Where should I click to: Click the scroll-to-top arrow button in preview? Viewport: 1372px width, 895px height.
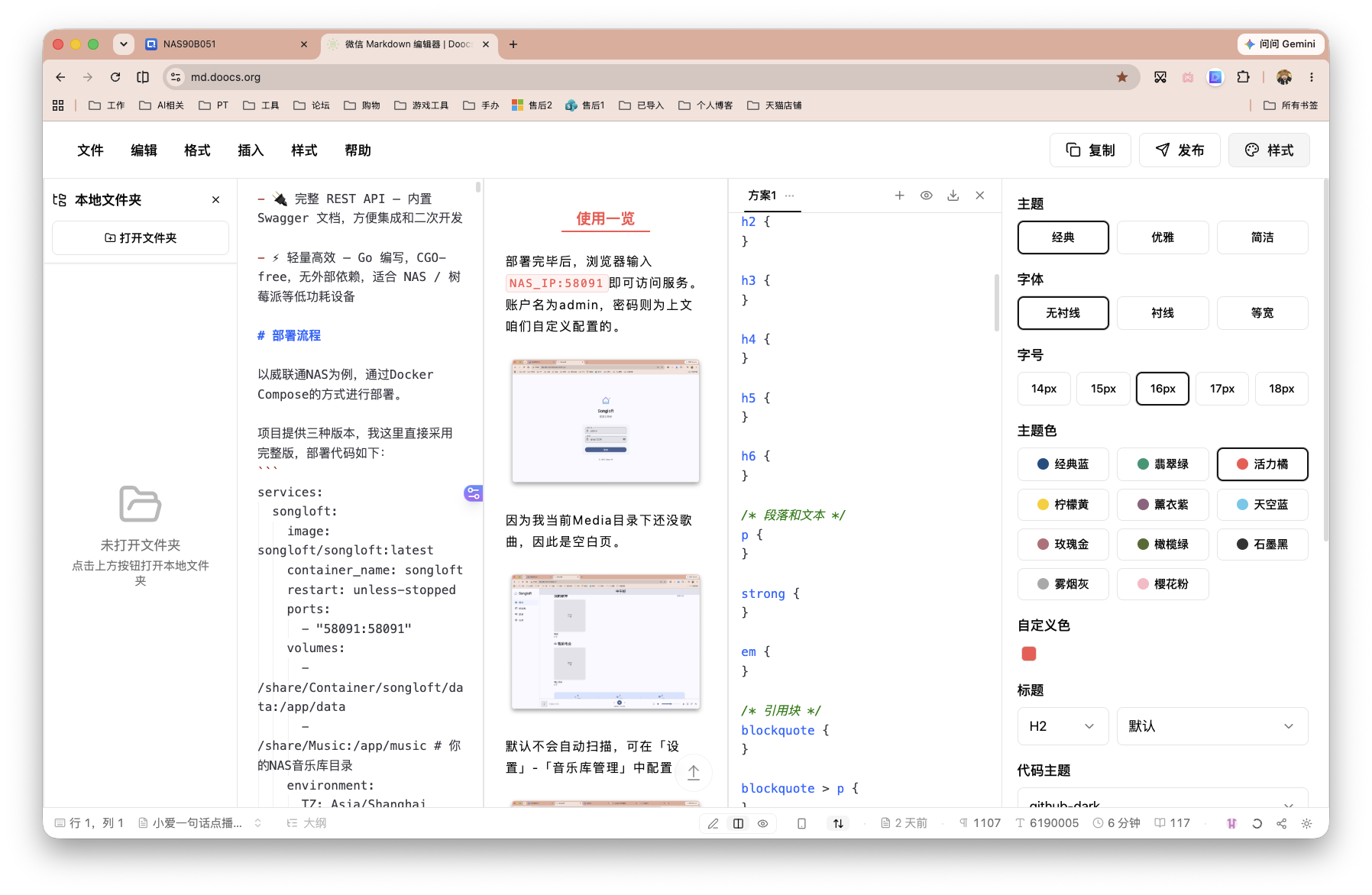click(x=694, y=772)
